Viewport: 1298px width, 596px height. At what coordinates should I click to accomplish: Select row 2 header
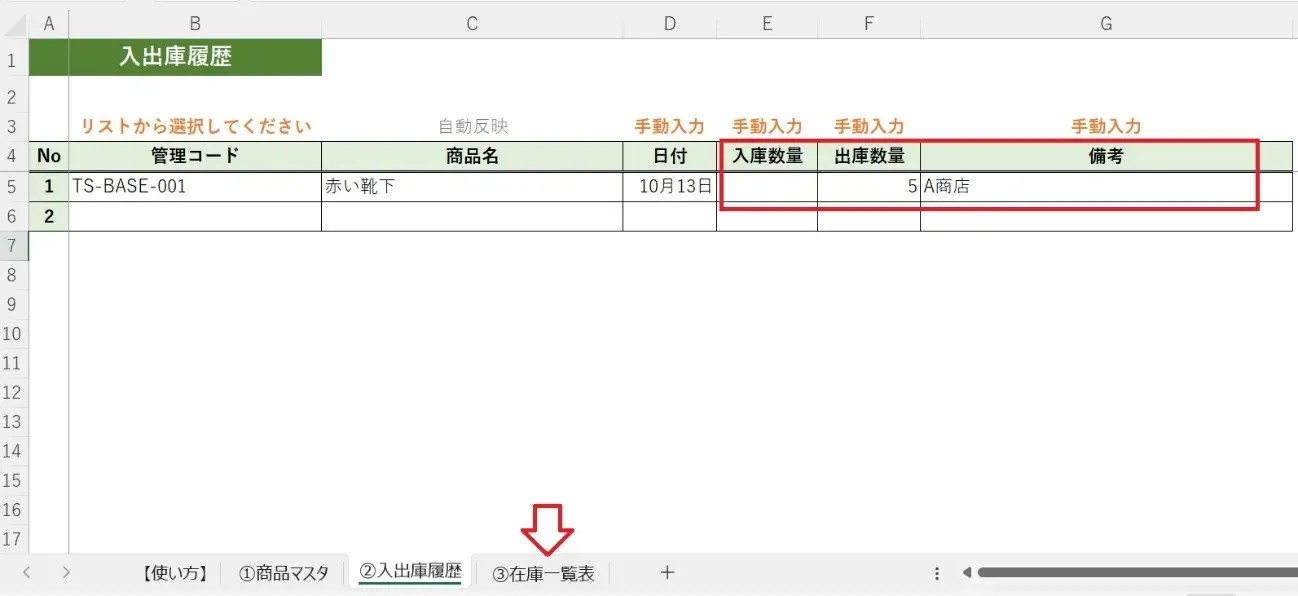click(14, 97)
